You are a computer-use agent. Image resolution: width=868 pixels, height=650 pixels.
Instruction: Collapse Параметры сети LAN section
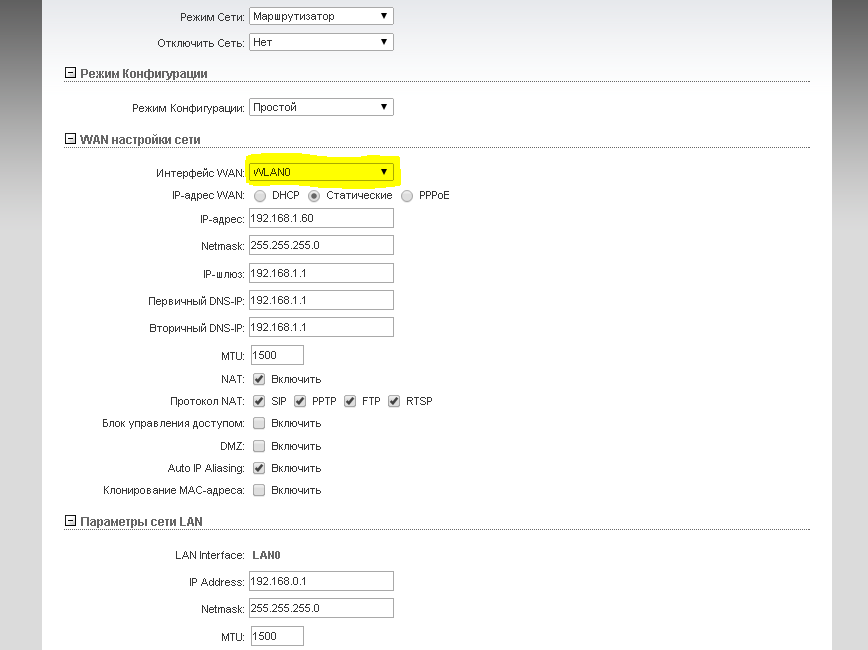pos(70,521)
